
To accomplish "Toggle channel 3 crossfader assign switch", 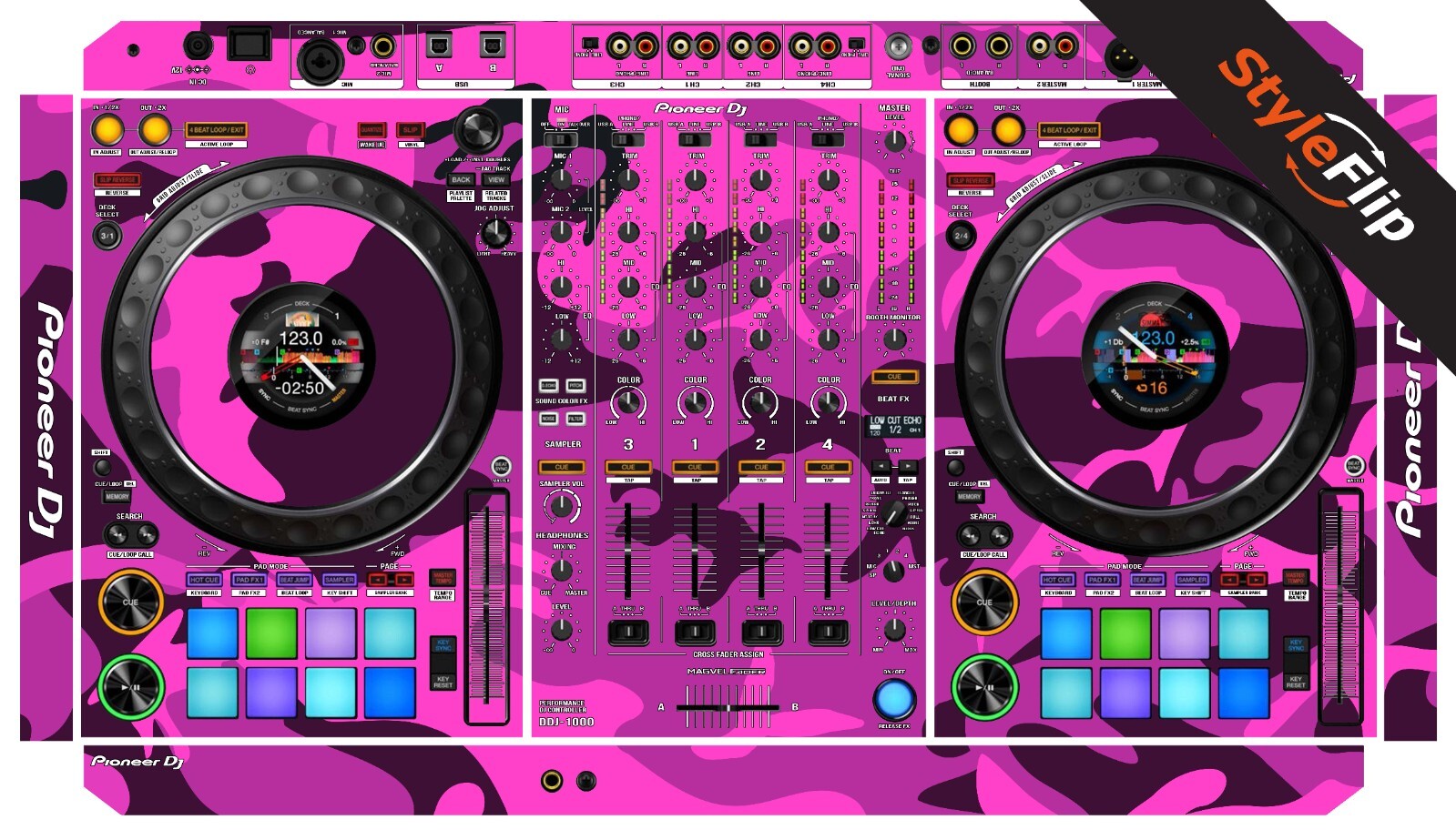I will pyautogui.click(x=628, y=631).
